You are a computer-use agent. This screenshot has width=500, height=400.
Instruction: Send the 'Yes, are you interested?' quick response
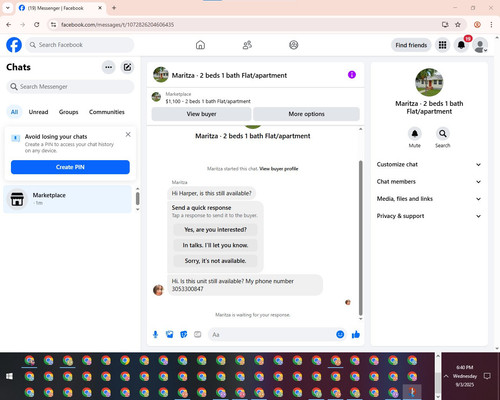[x=215, y=230]
